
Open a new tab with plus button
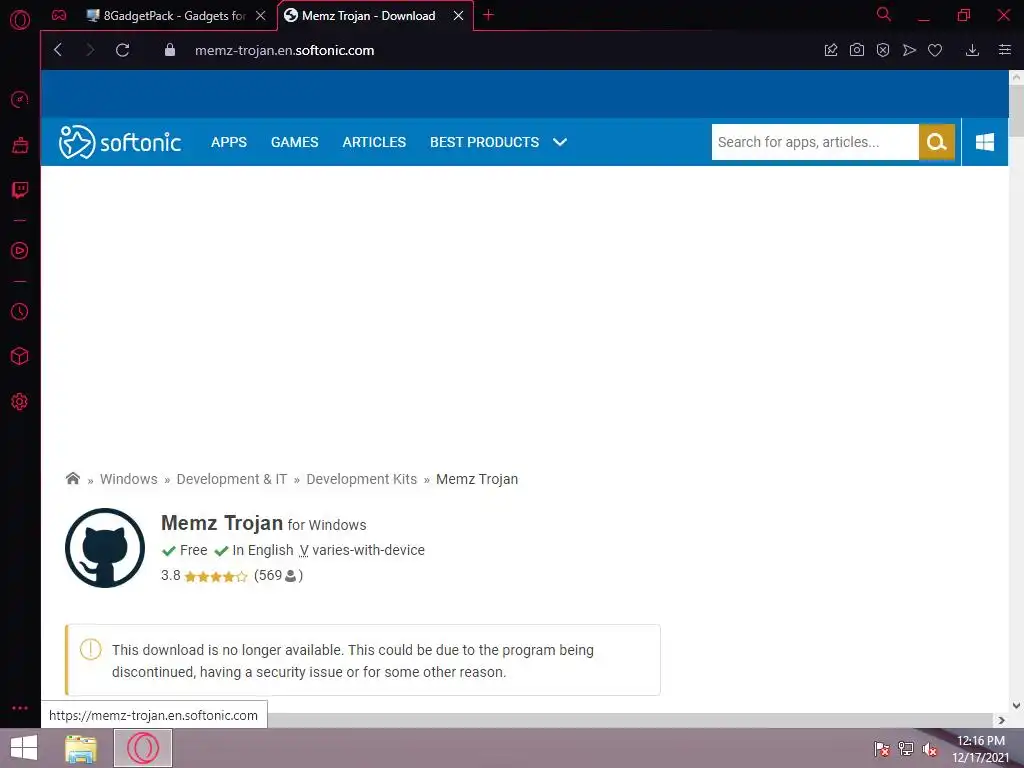pos(488,15)
